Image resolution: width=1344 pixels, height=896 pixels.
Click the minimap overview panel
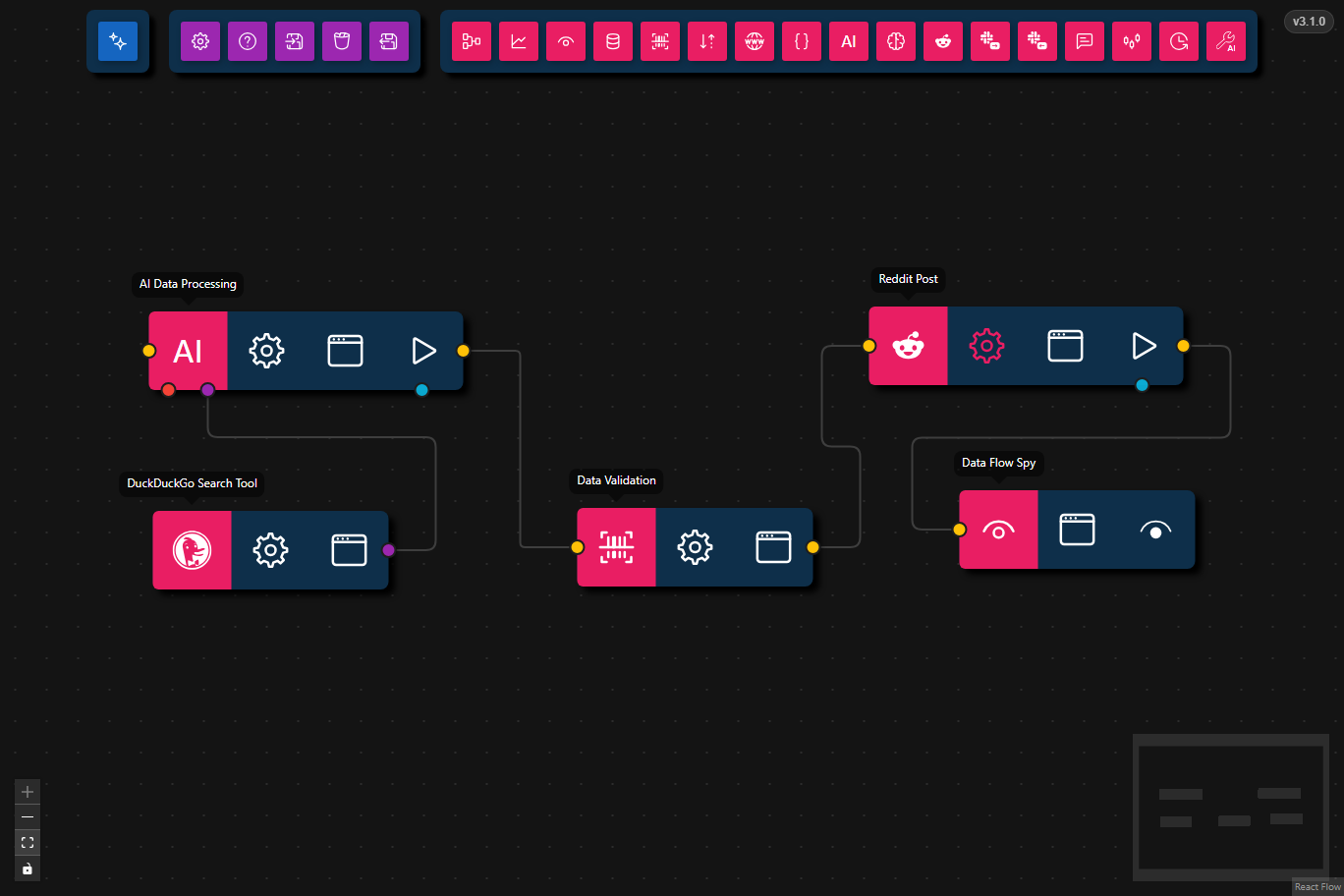coord(1231,808)
